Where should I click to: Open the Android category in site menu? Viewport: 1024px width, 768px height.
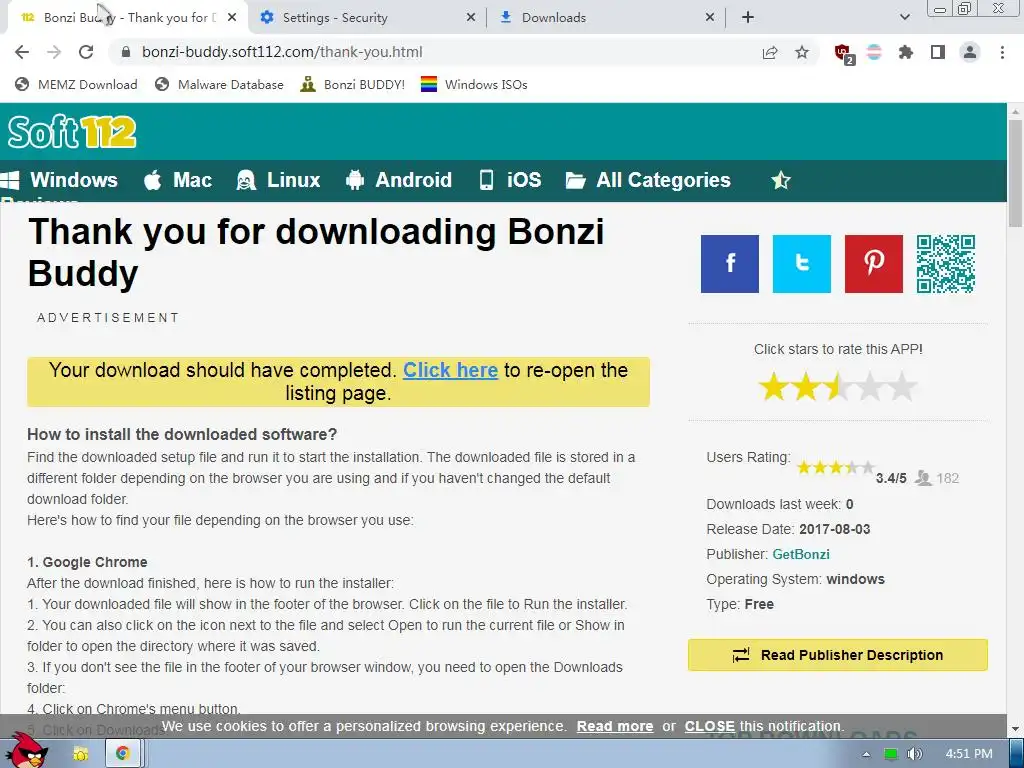(x=399, y=180)
